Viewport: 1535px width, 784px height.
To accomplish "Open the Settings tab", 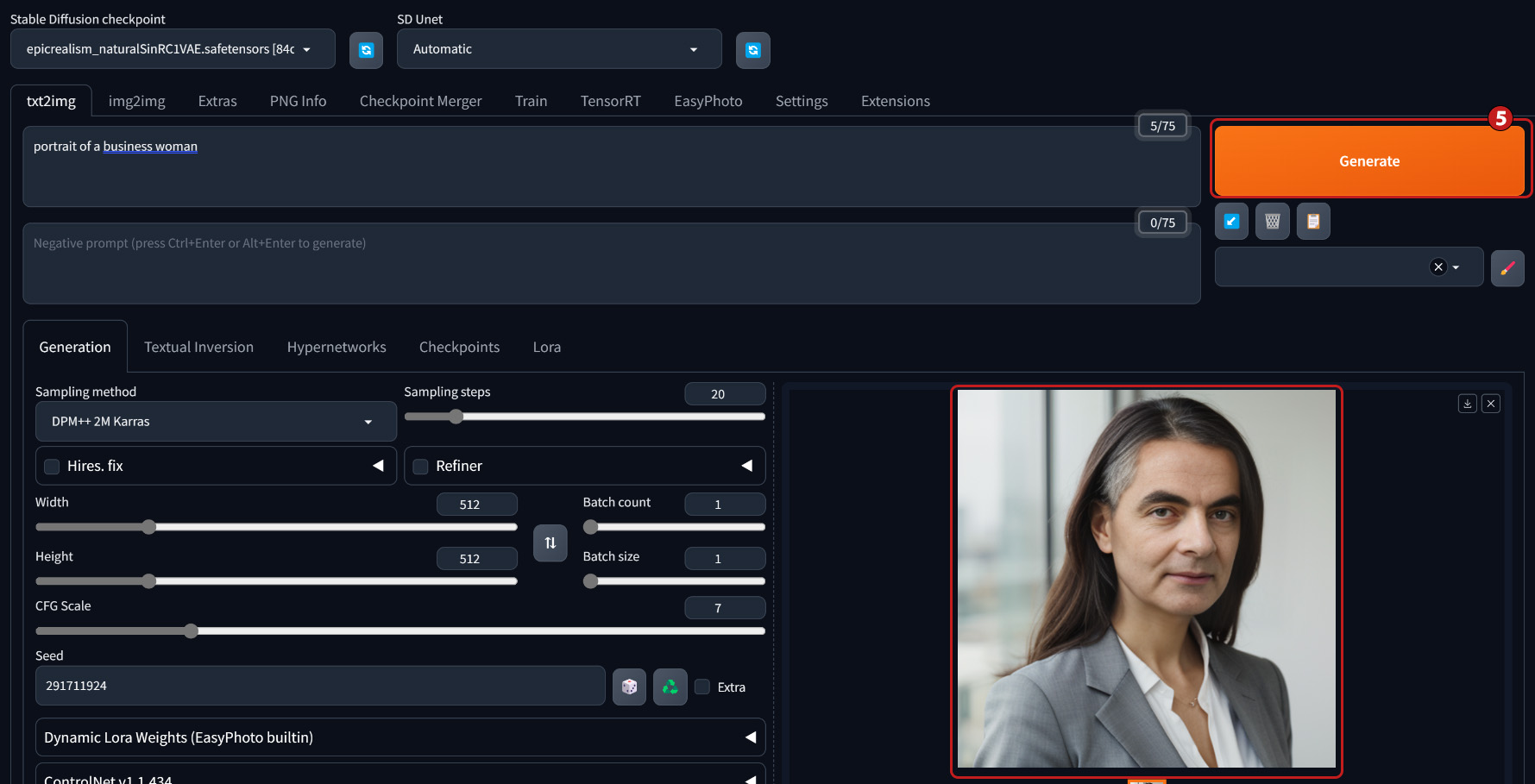I will click(802, 101).
